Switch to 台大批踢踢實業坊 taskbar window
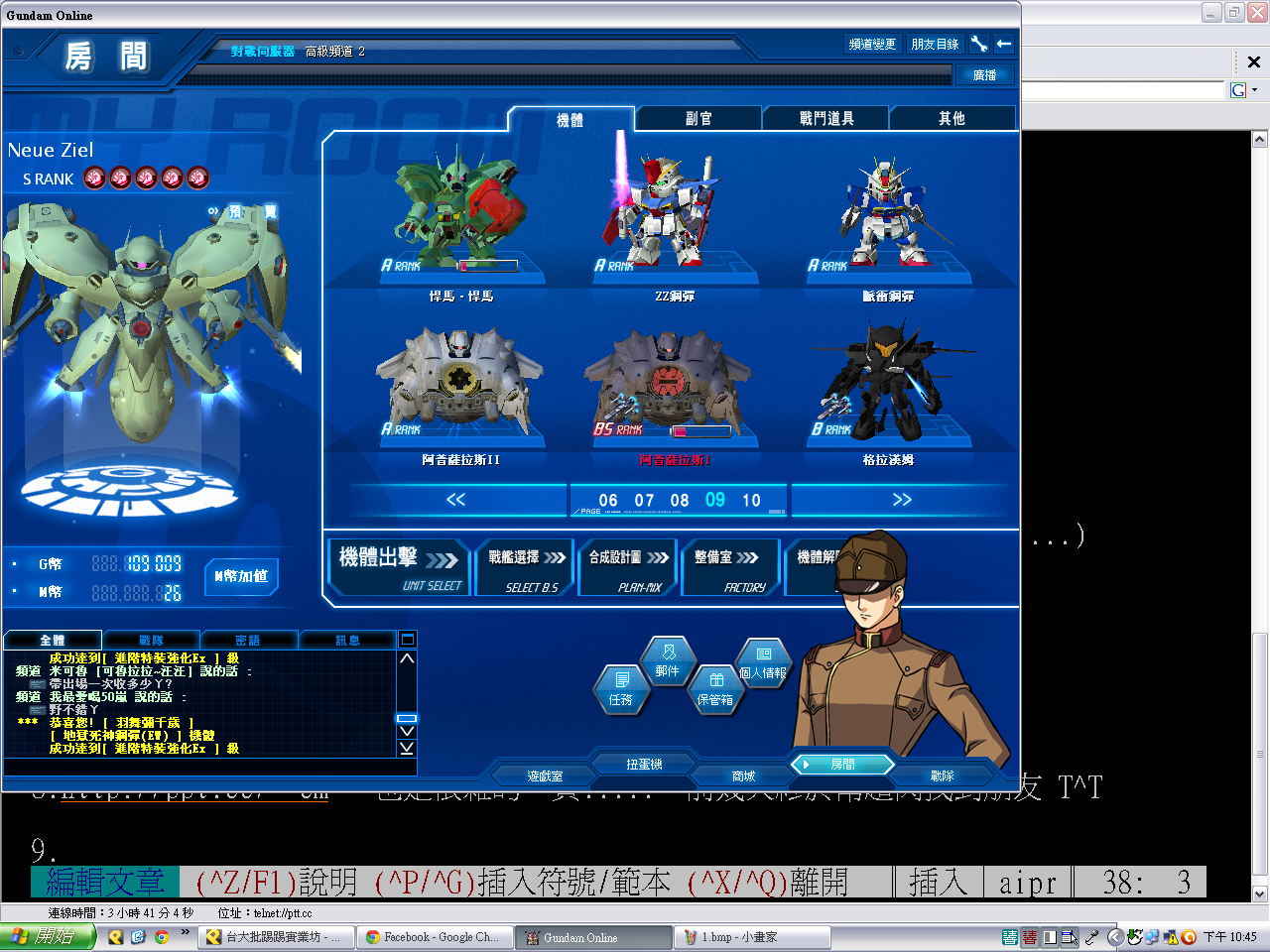The image size is (1270, 952). tap(277, 937)
